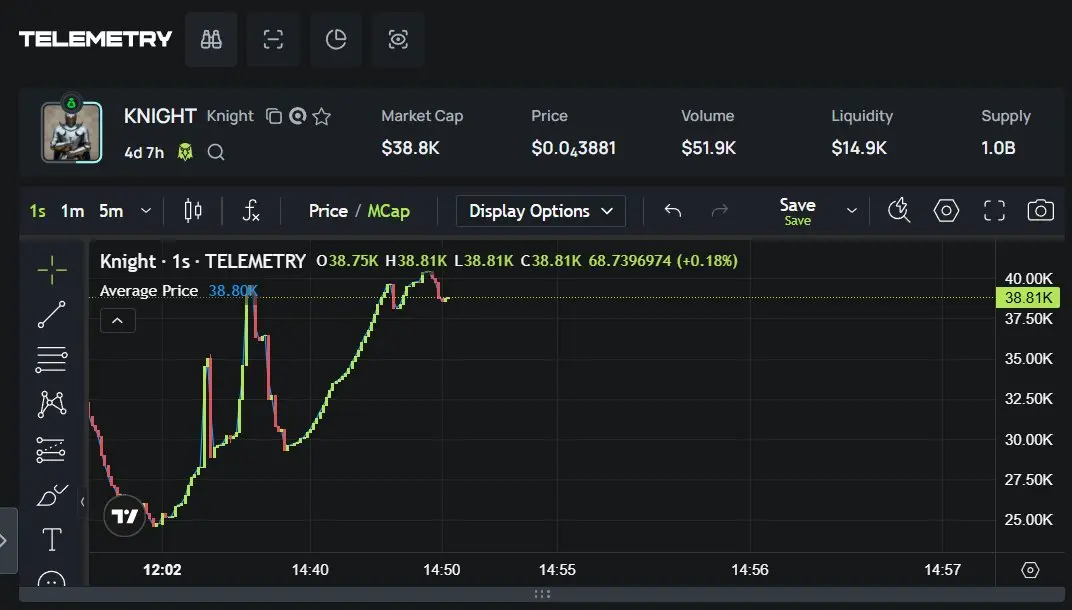Click the Average Price indicator label
Image resolution: width=1072 pixels, height=610 pixels.
(149, 291)
